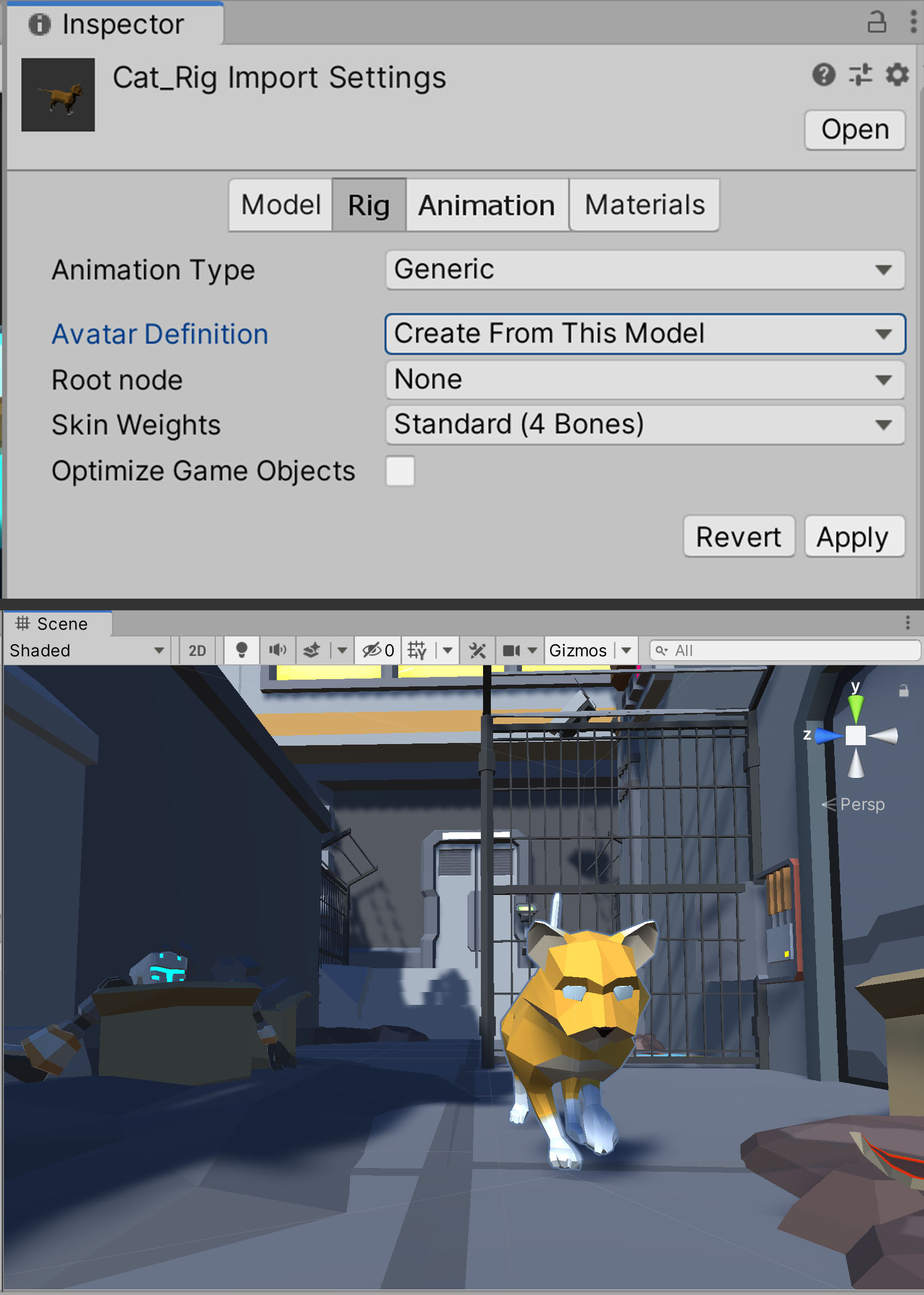Lock the Inspector with the padlock icon

(876, 23)
